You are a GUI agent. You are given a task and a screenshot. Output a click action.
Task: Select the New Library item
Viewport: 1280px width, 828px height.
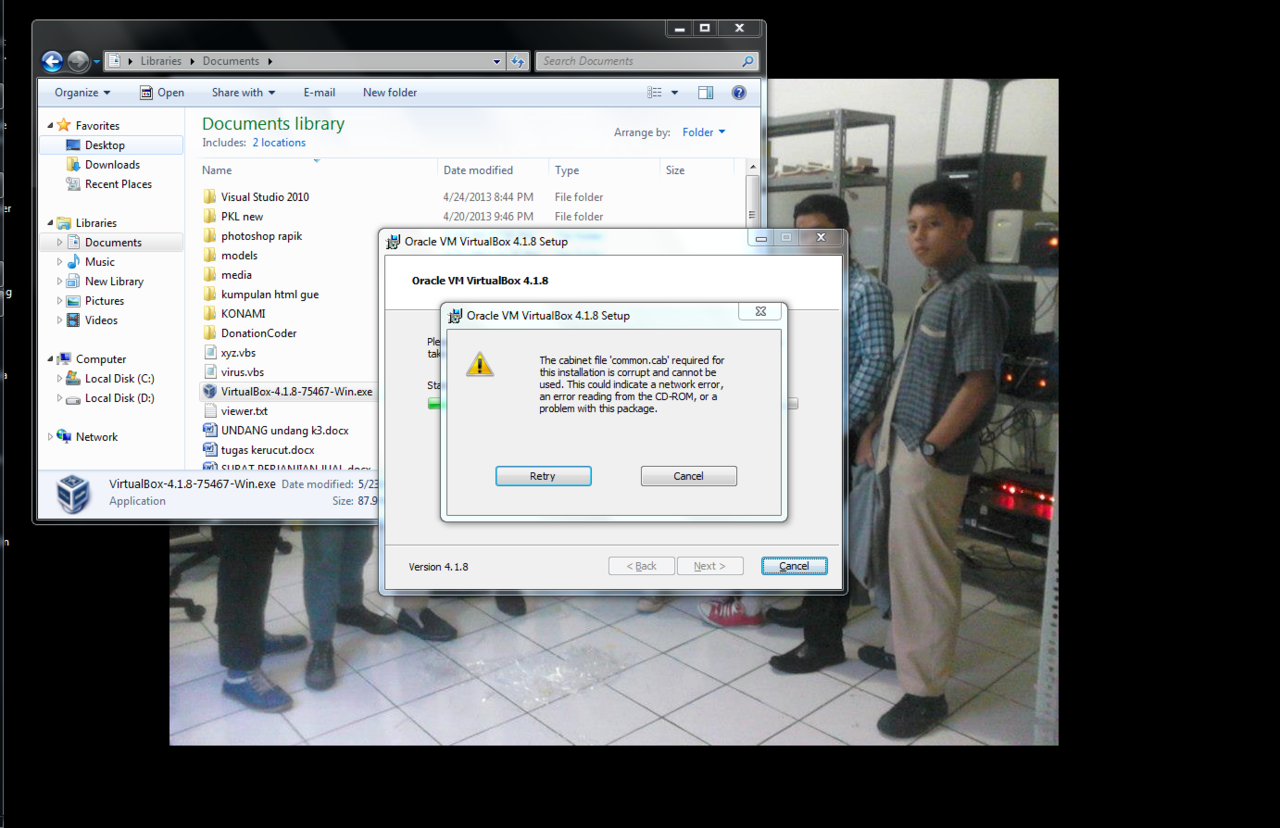click(114, 281)
